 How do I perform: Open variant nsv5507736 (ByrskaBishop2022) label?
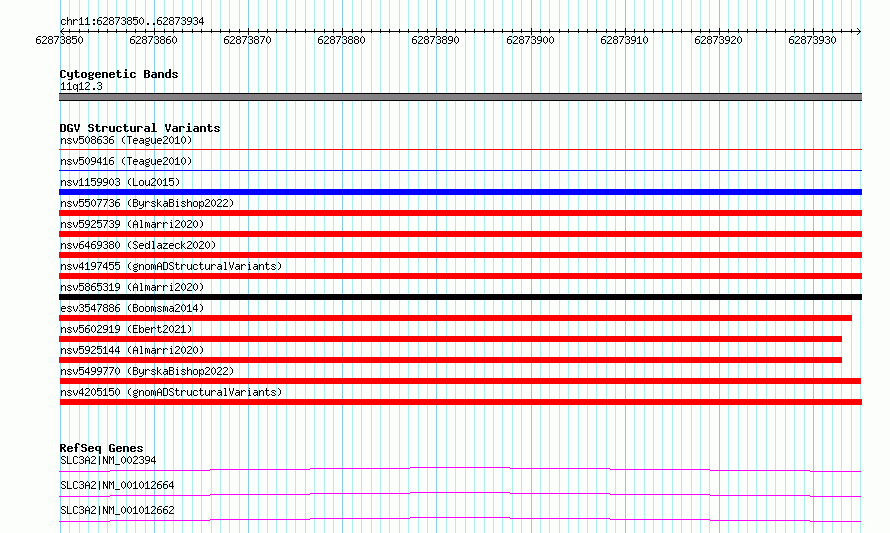(147, 203)
